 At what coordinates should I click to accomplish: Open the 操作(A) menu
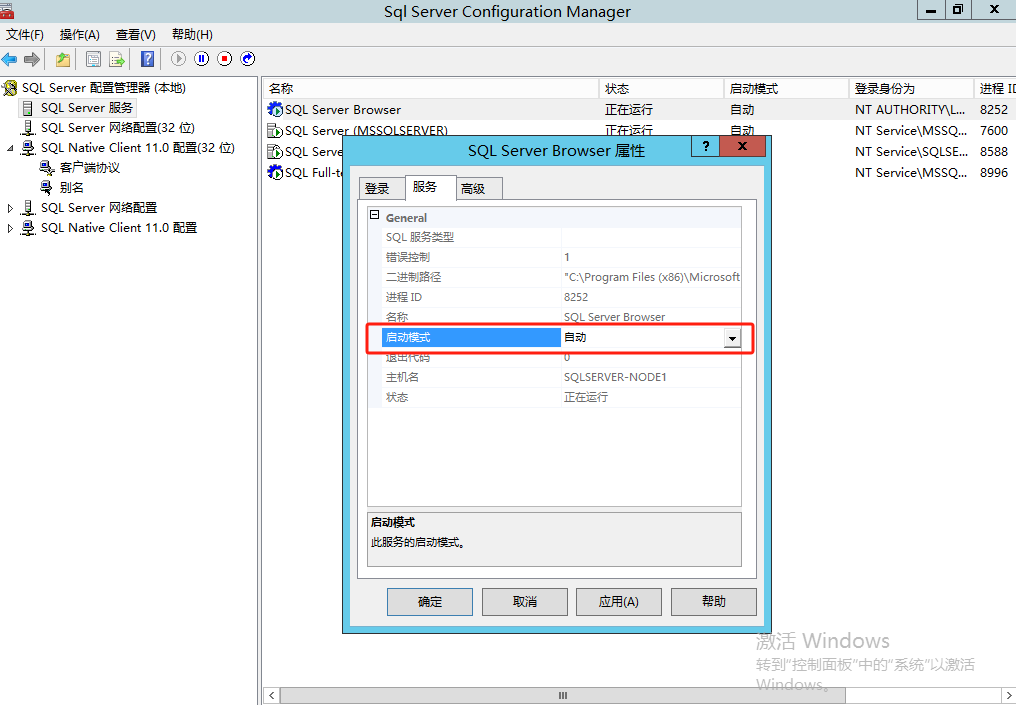80,35
